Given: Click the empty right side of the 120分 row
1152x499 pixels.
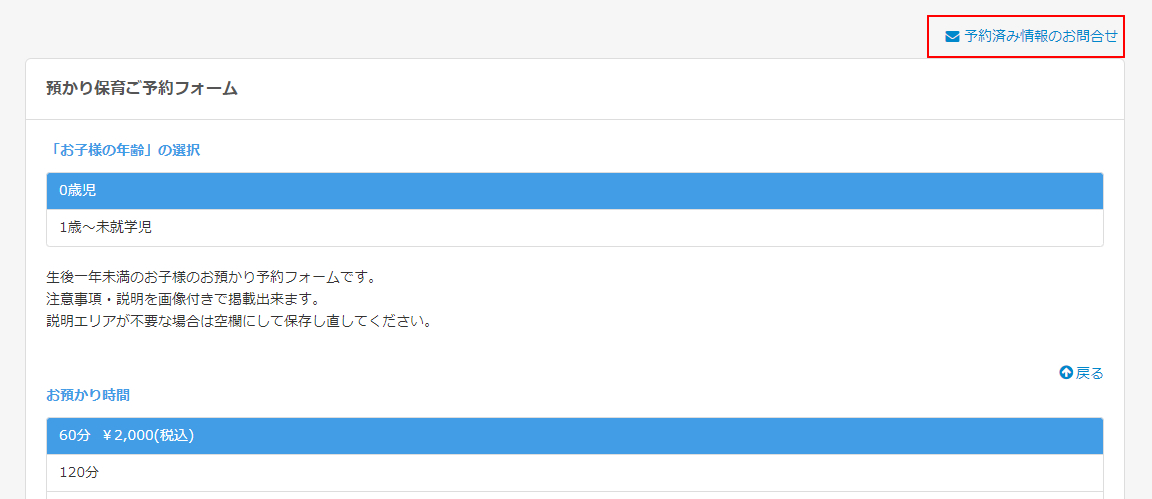Looking at the screenshot, I should (800, 472).
